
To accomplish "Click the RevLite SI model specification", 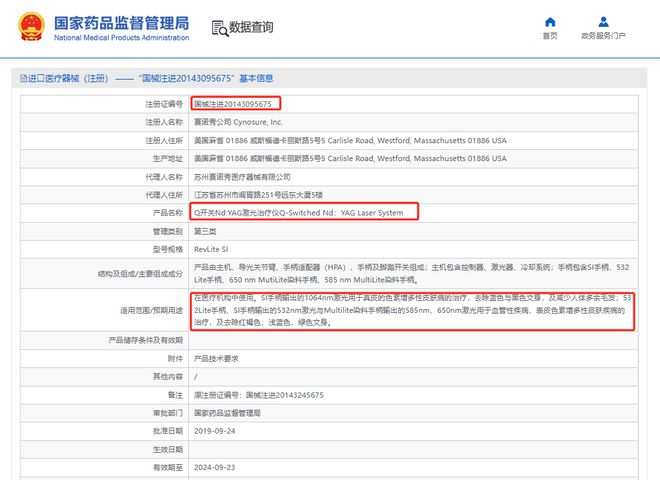I will click(x=213, y=248).
